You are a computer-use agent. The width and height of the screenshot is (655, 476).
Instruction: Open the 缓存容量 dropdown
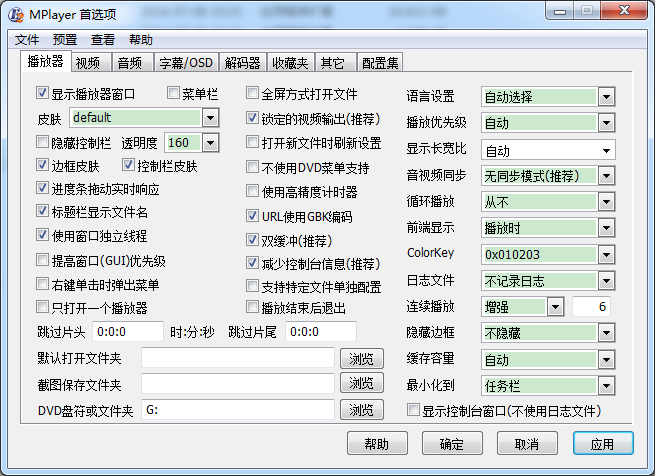pos(607,360)
